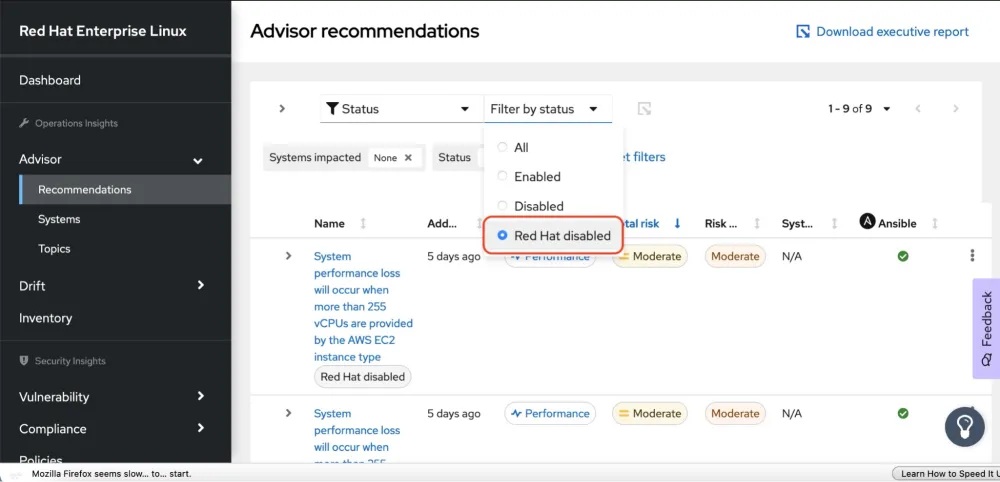The image size is (1000, 482).
Task: Choose the Red Hat disabled radio option
Action: click(503, 236)
